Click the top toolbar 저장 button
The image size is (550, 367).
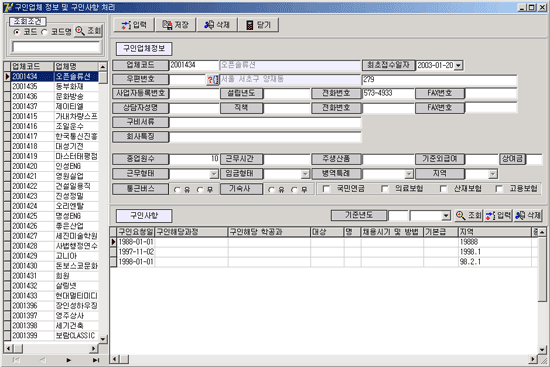point(175,25)
